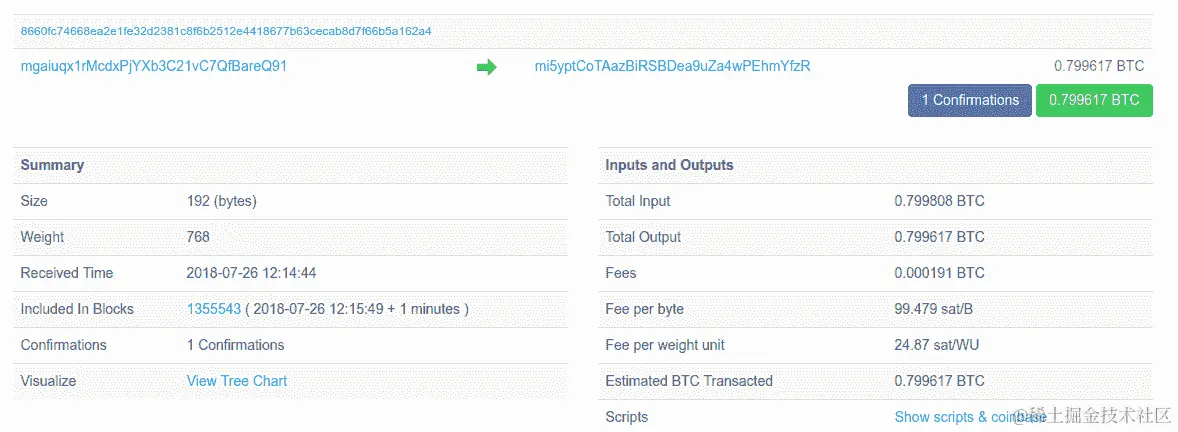The image size is (1178, 432).
Task: Open block 1355543 link
Action: pos(213,309)
